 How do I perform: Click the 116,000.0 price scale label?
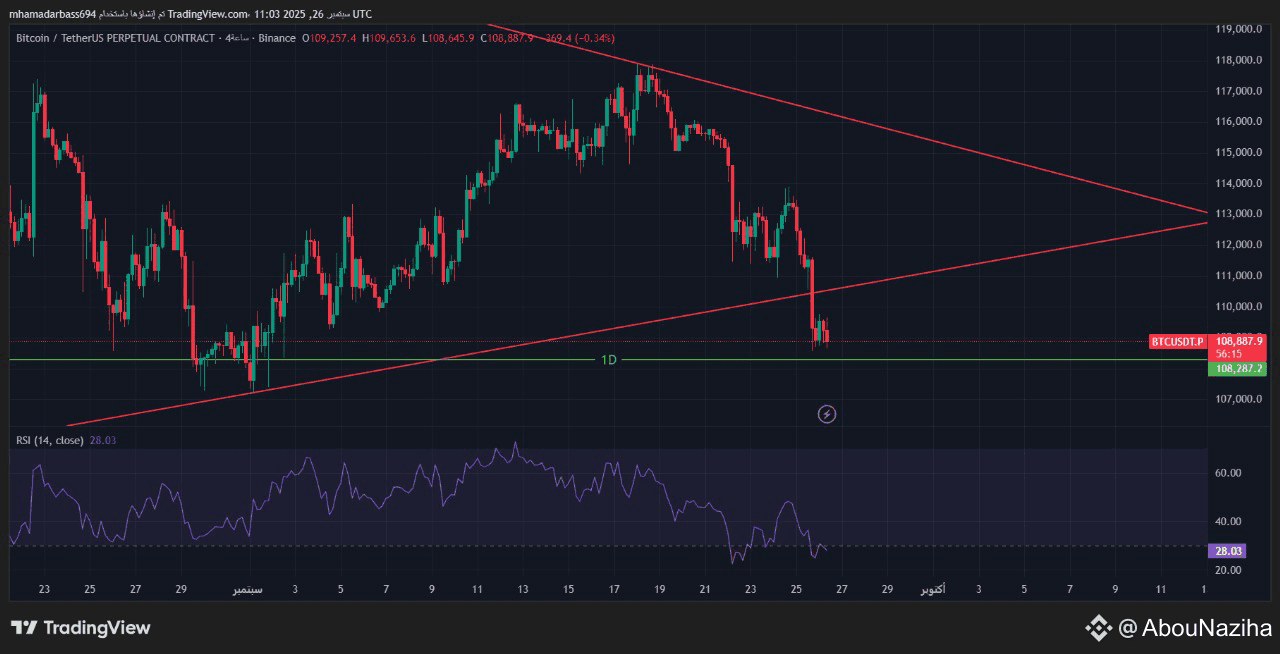click(1240, 122)
